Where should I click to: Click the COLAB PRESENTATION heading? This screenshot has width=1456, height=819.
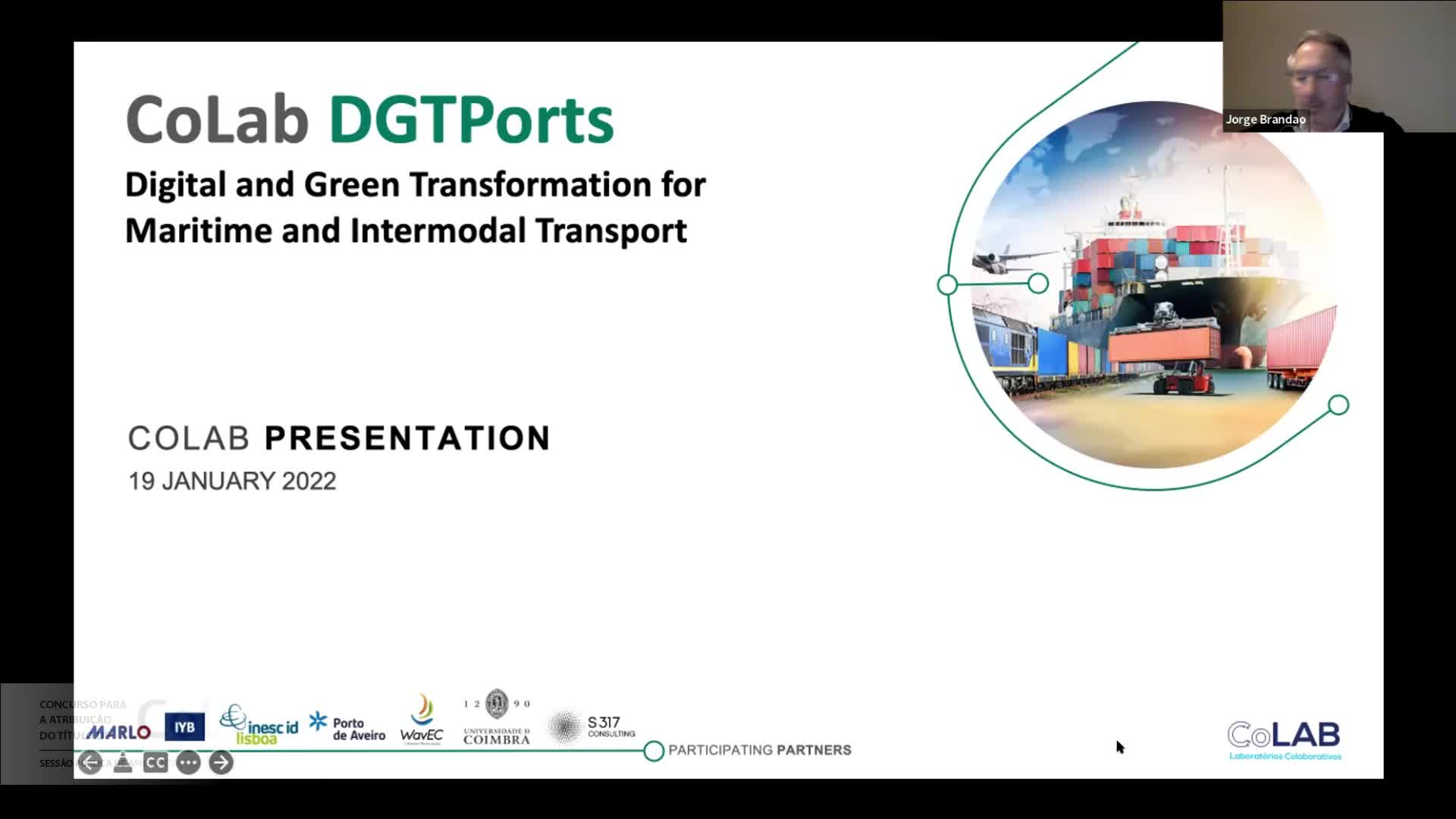[339, 438]
